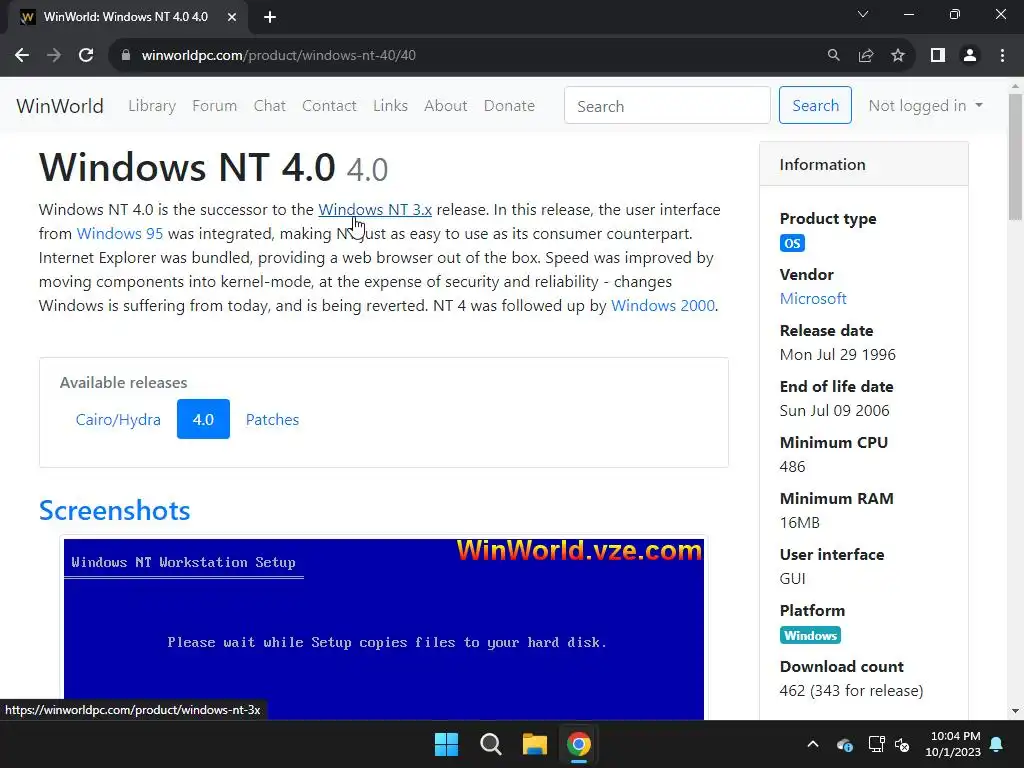Open the clock and date panel
This screenshot has height=768, width=1024.
point(953,744)
